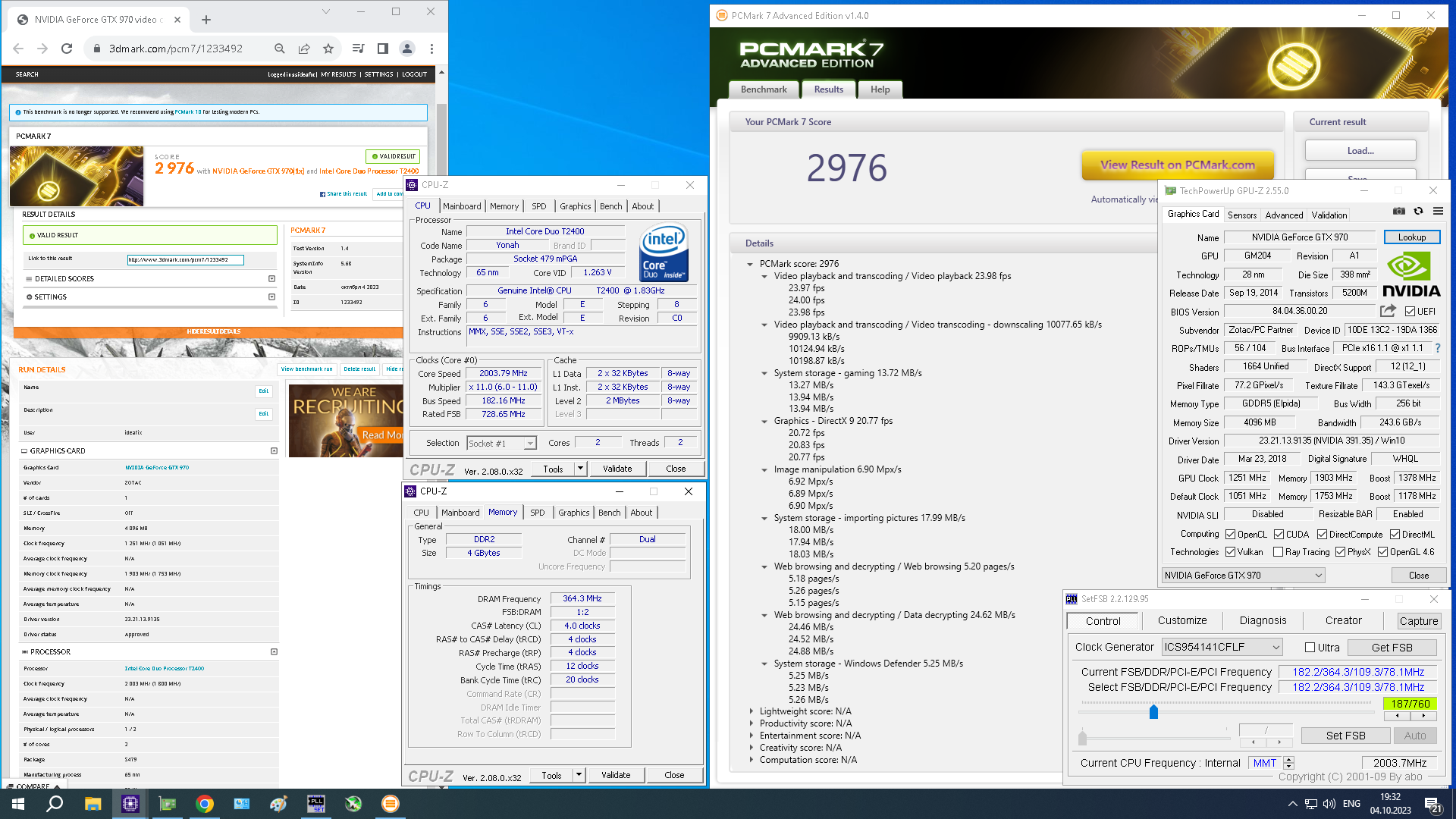Click the Get FSB button
The height and width of the screenshot is (819, 1456).
(1392, 648)
